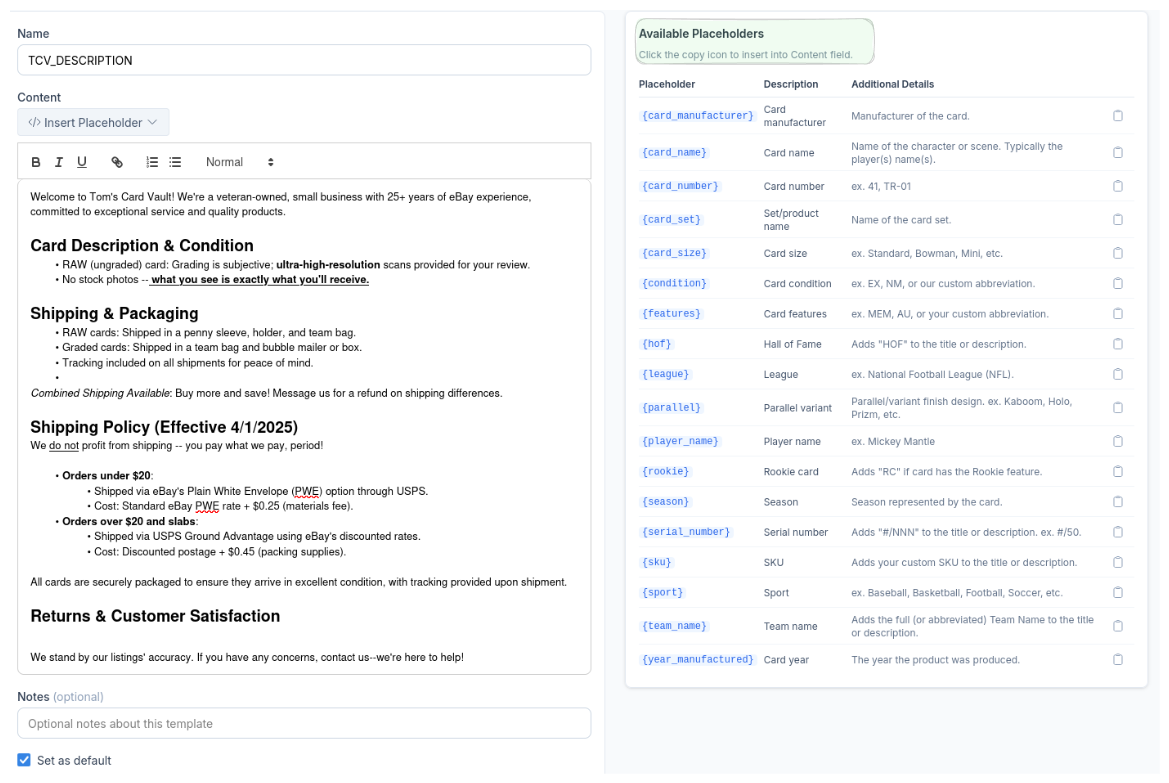This screenshot has width=1169, height=783.
Task: Copy the {rookie} placeholder
Action: [1118, 470]
